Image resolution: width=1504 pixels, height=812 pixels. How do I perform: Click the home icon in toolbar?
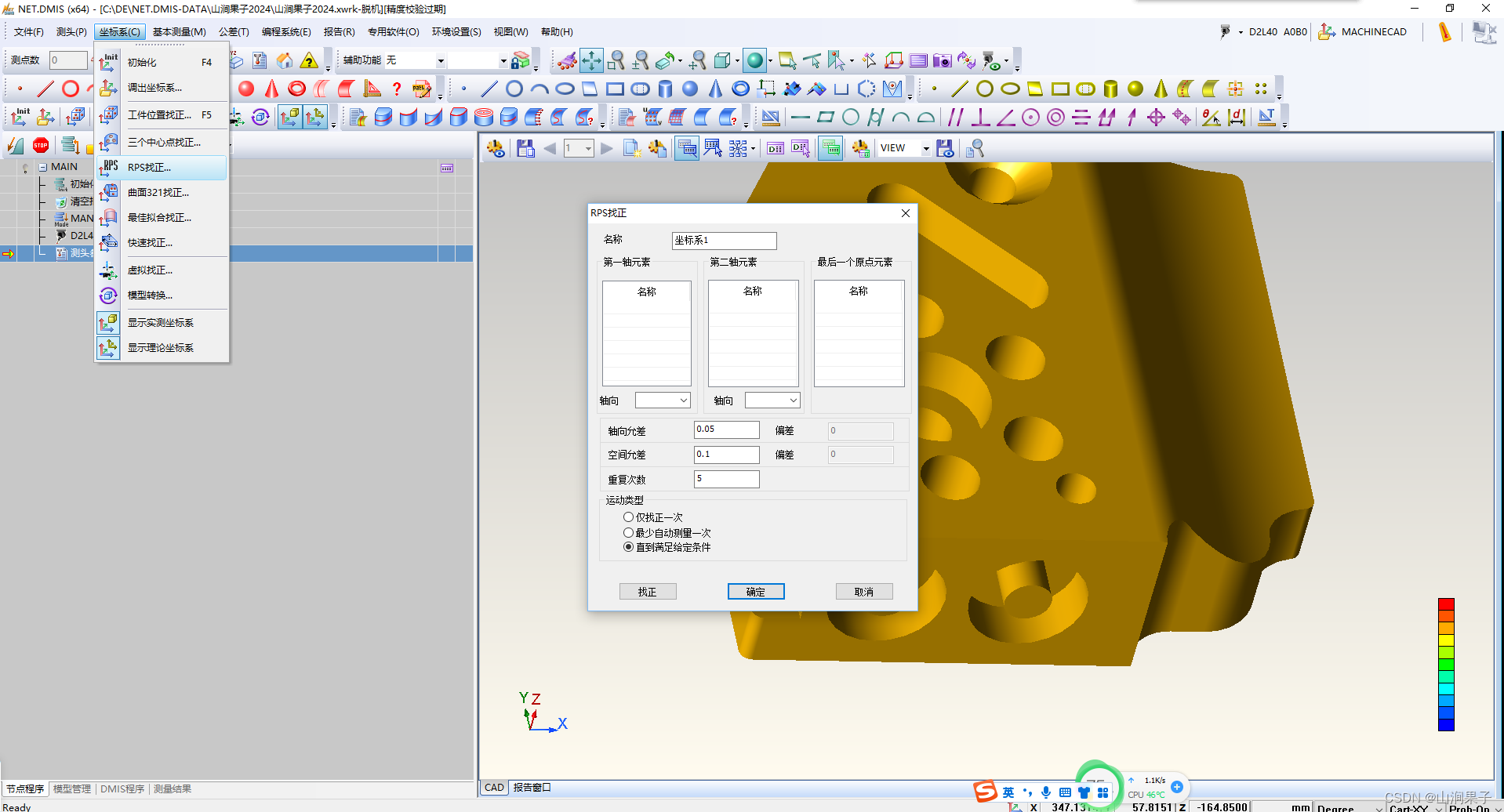pyautogui.click(x=285, y=60)
